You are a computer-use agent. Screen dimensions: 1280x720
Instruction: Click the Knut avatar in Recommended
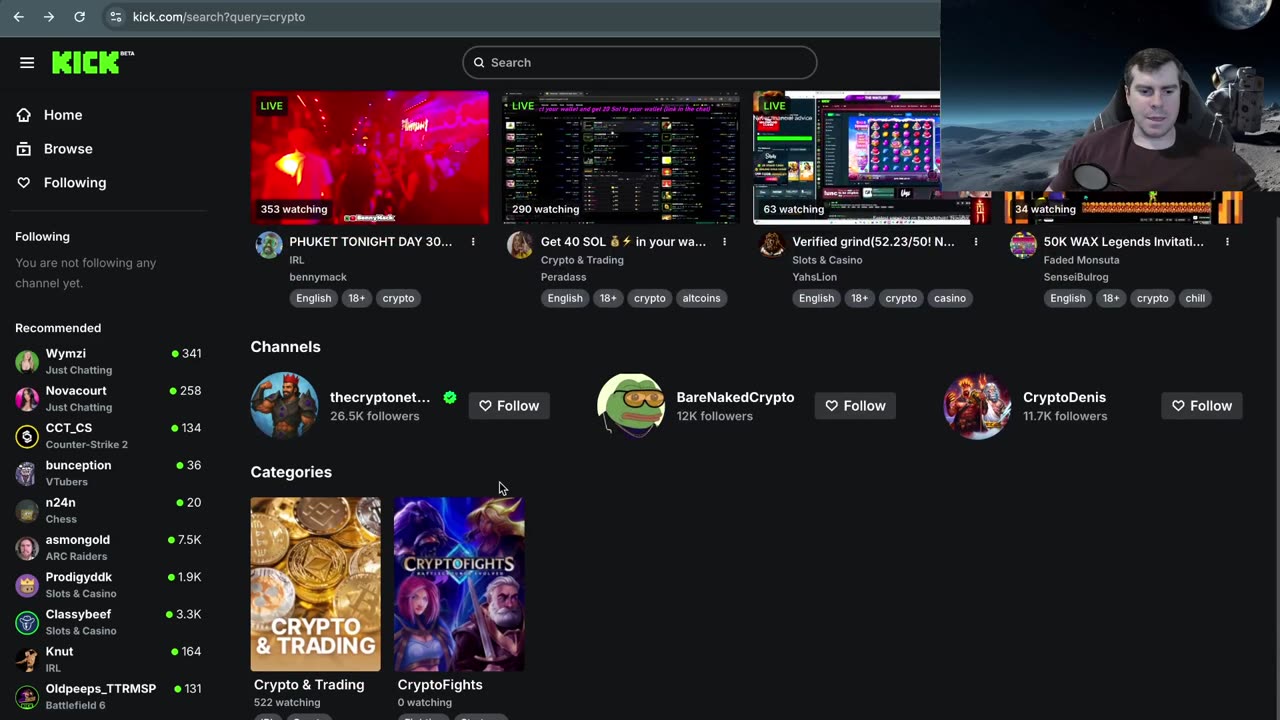click(27, 660)
